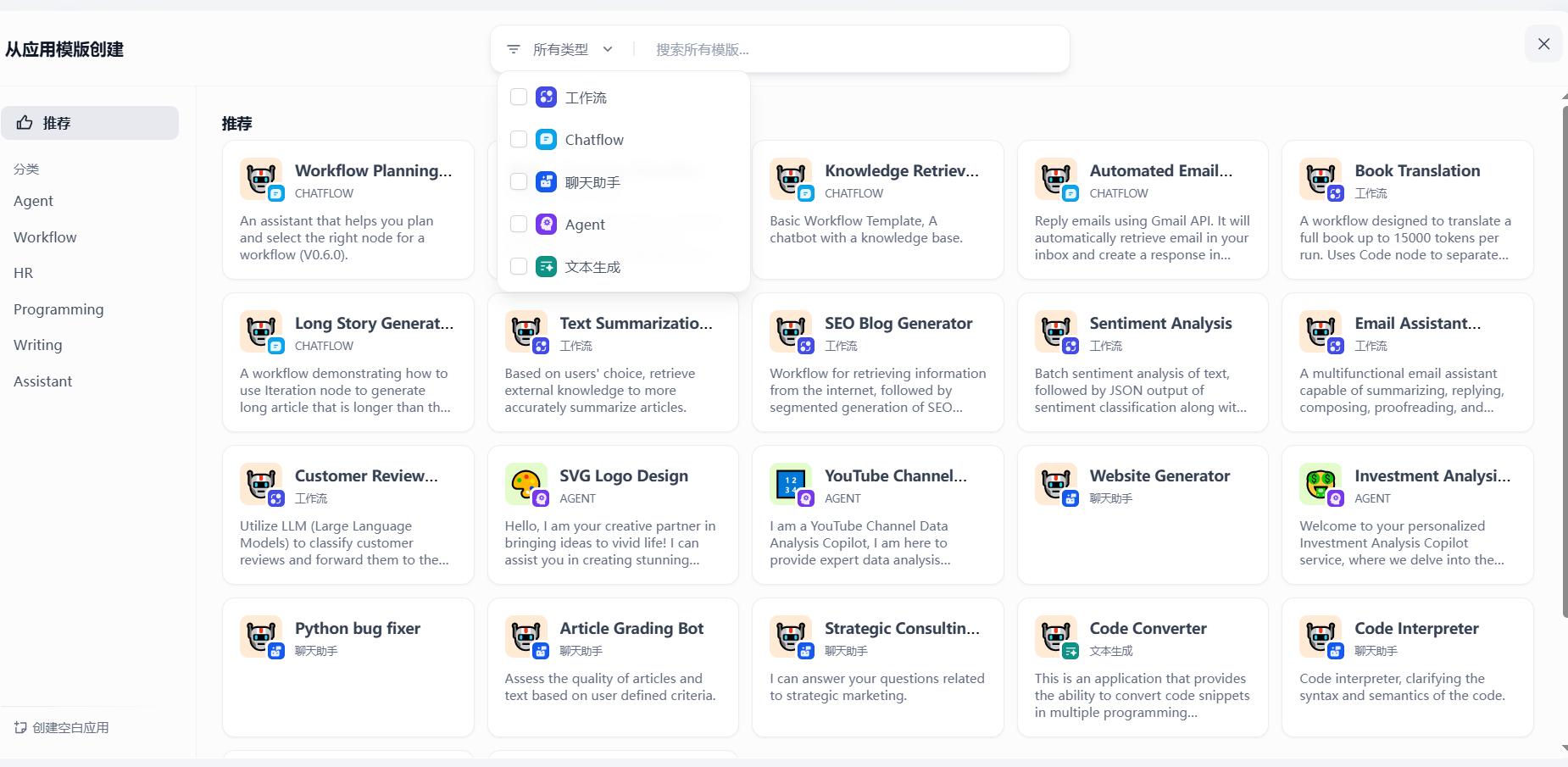Screen dimensions: 1568x767
Task: Click scrollbar down arrow at bottom right
Action: point(1565,748)
